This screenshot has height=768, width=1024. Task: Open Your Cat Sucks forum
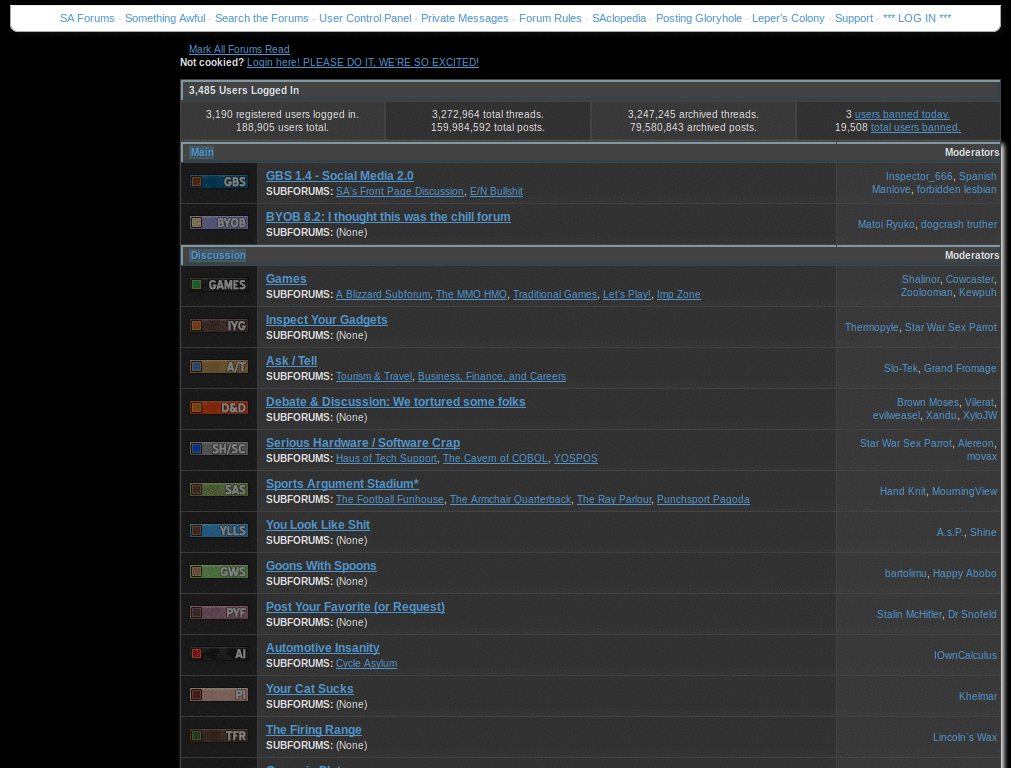(x=309, y=689)
